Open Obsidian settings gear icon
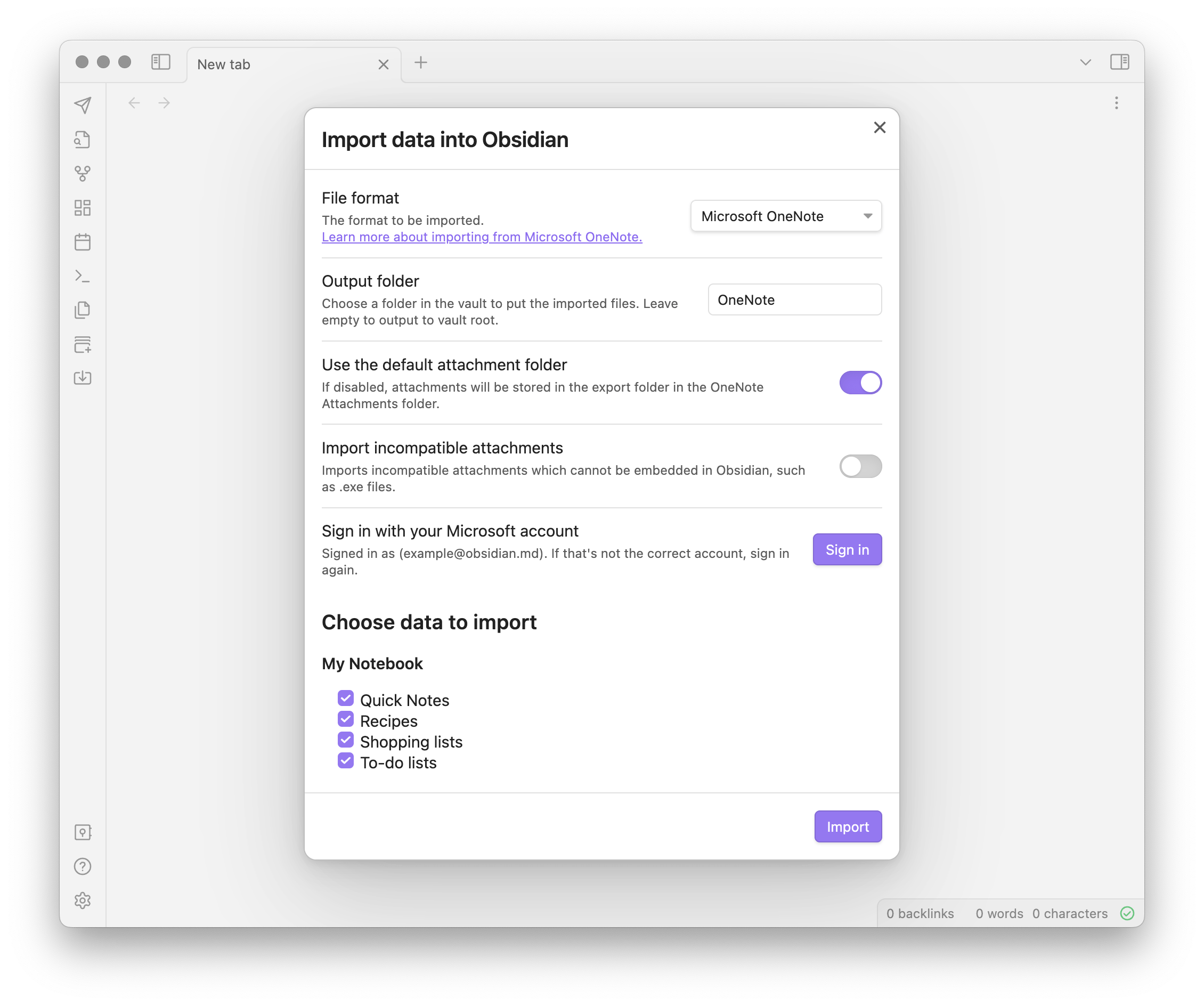The height and width of the screenshot is (1006, 1204). pos(83,900)
